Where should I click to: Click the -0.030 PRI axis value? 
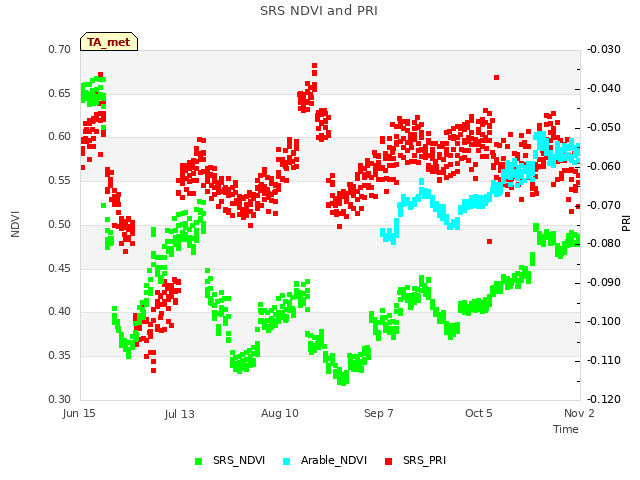click(604, 50)
